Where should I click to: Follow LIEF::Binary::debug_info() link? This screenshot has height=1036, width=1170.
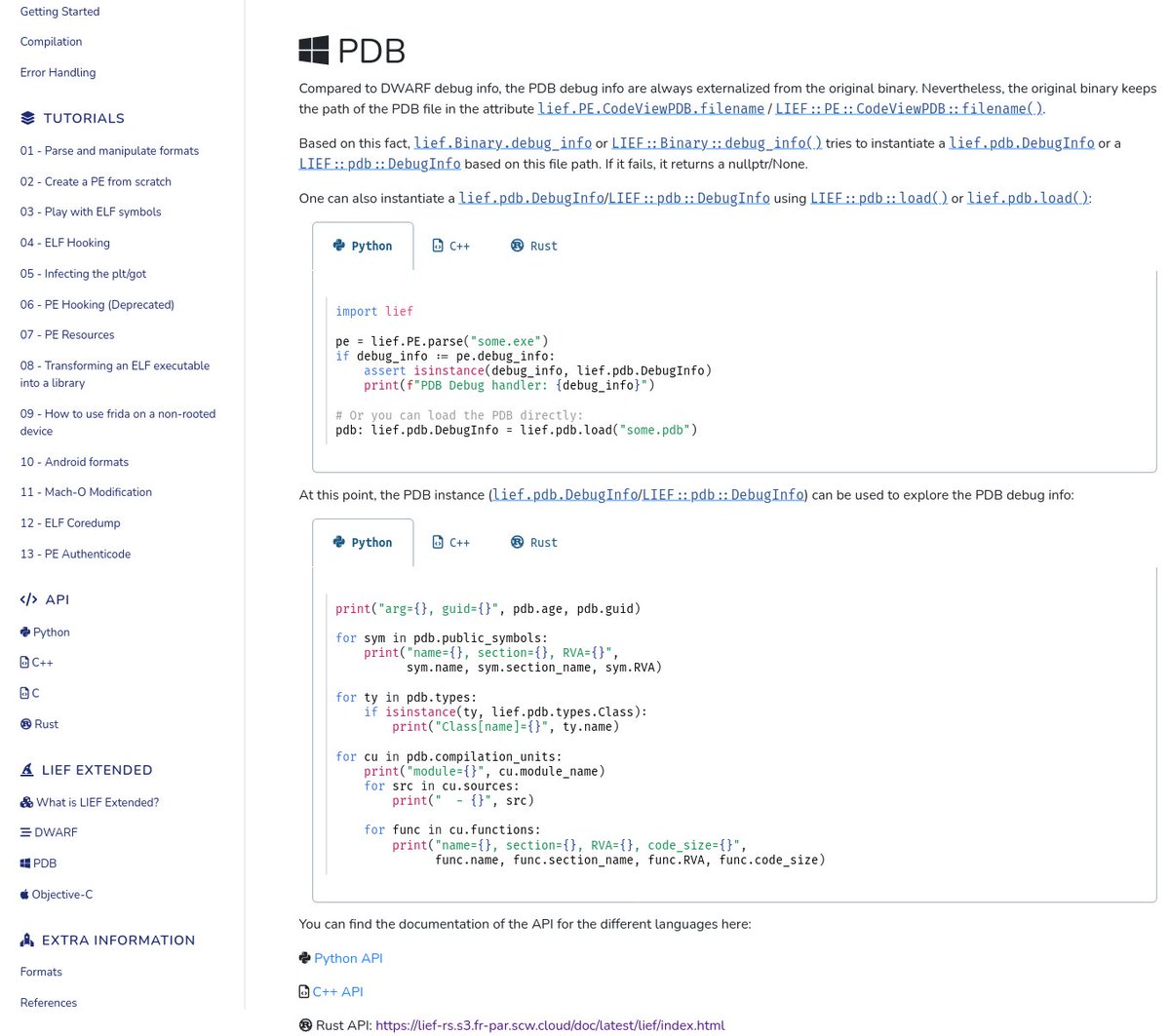click(717, 142)
